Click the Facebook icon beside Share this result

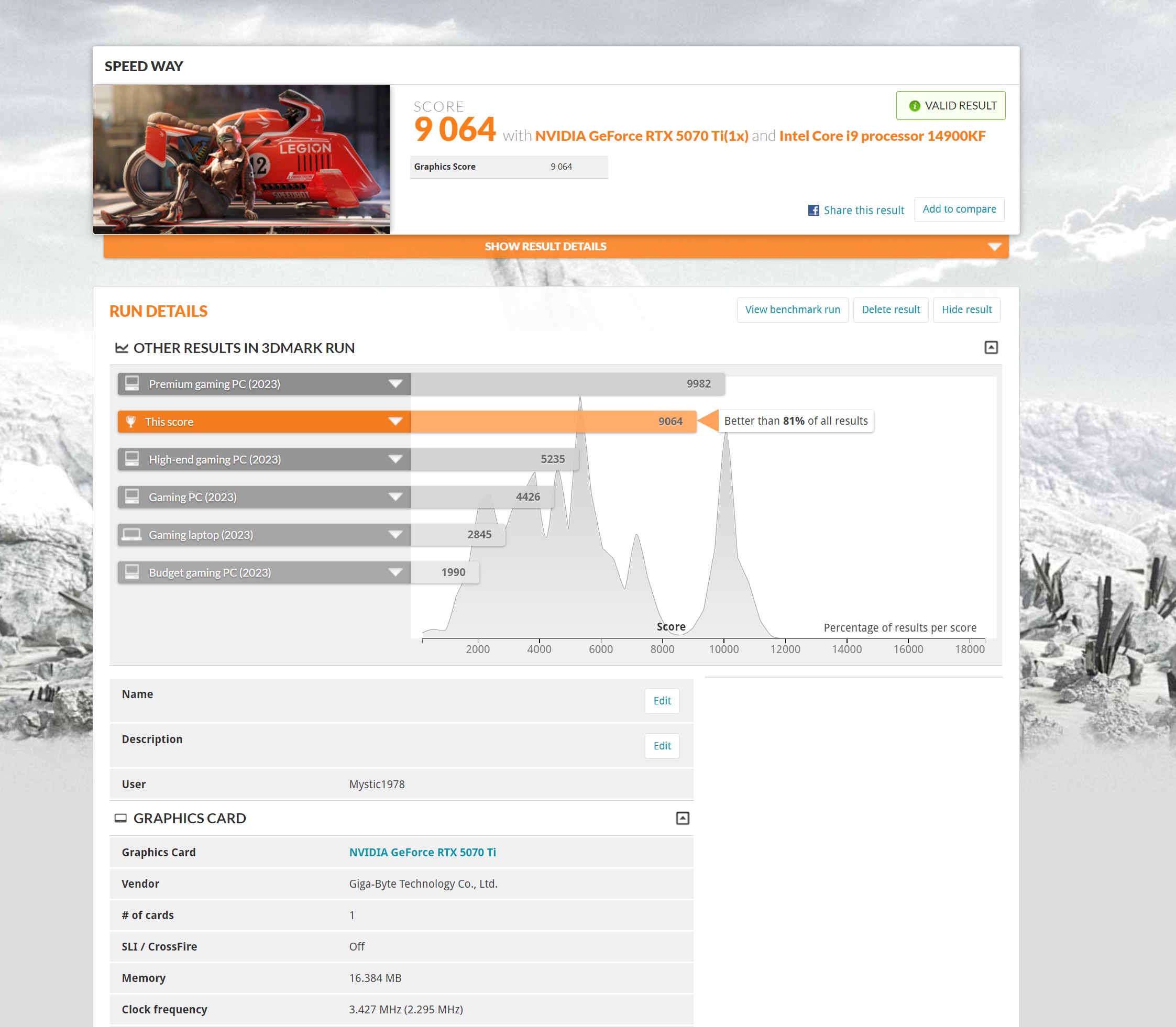[813, 211]
